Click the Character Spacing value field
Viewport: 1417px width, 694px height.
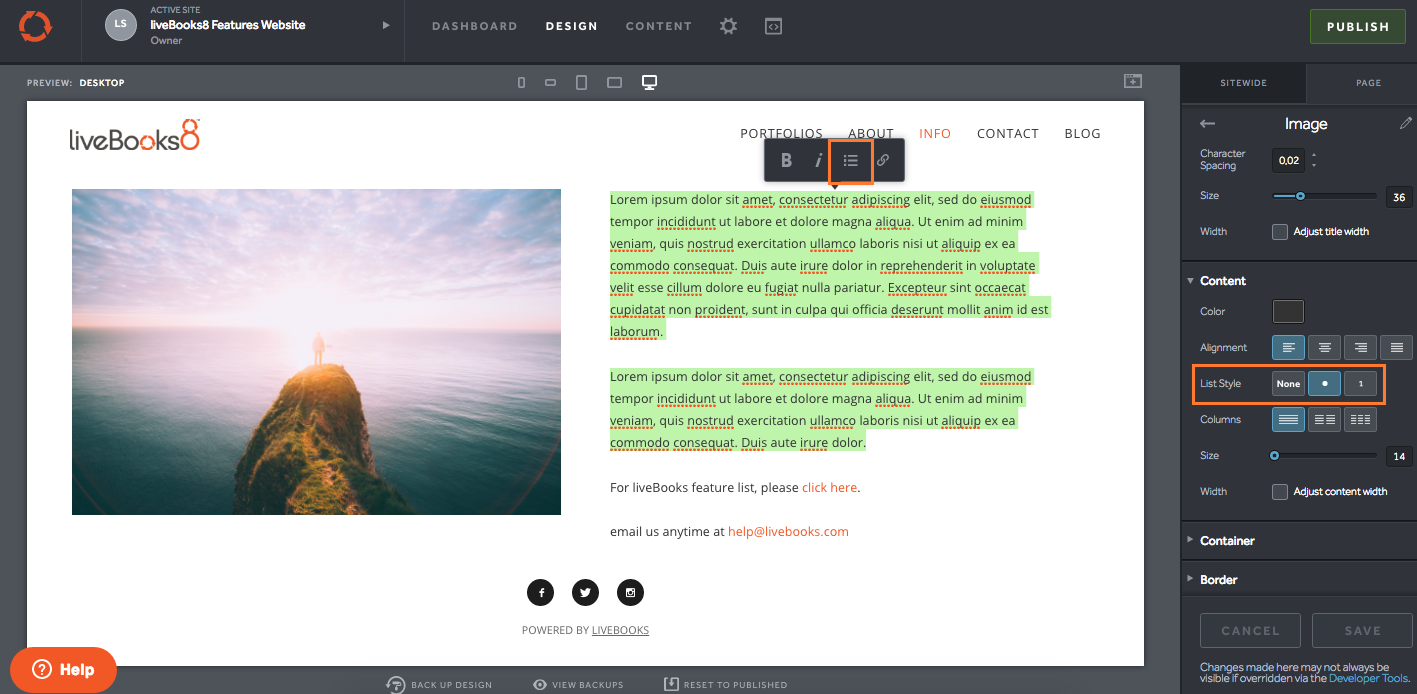pyautogui.click(x=1288, y=160)
